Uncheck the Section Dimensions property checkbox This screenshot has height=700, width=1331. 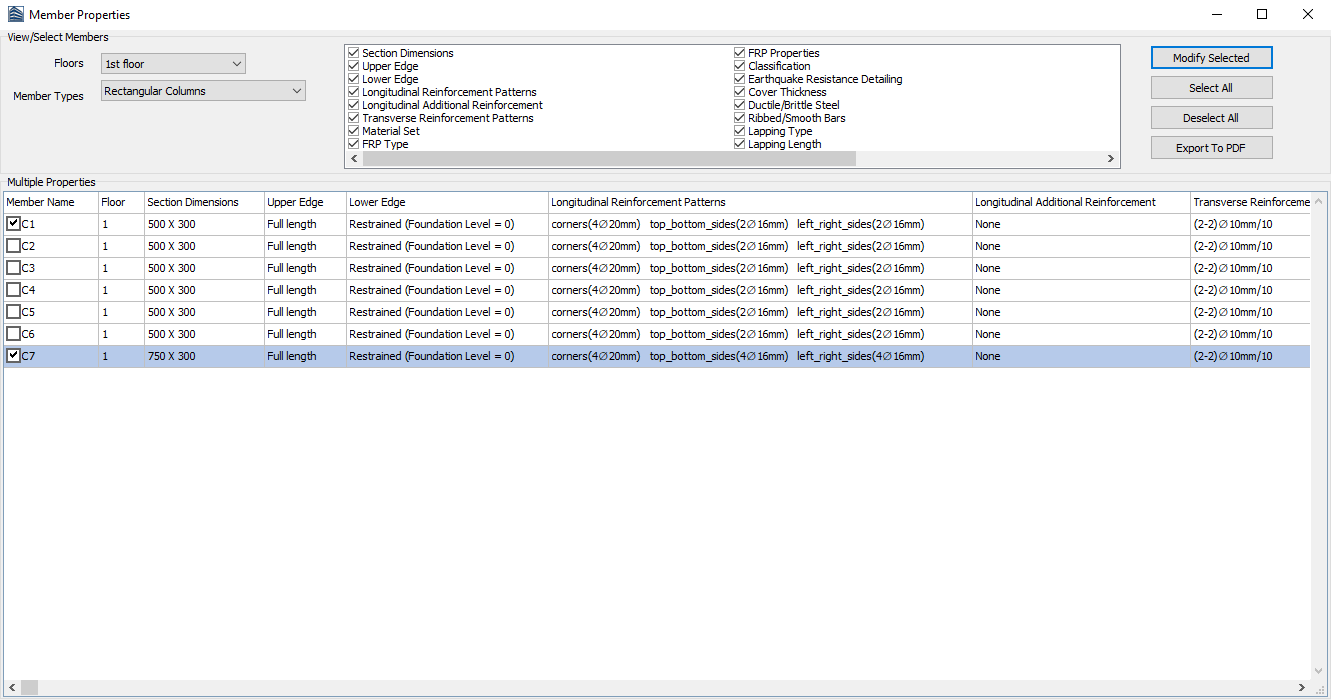(x=353, y=53)
